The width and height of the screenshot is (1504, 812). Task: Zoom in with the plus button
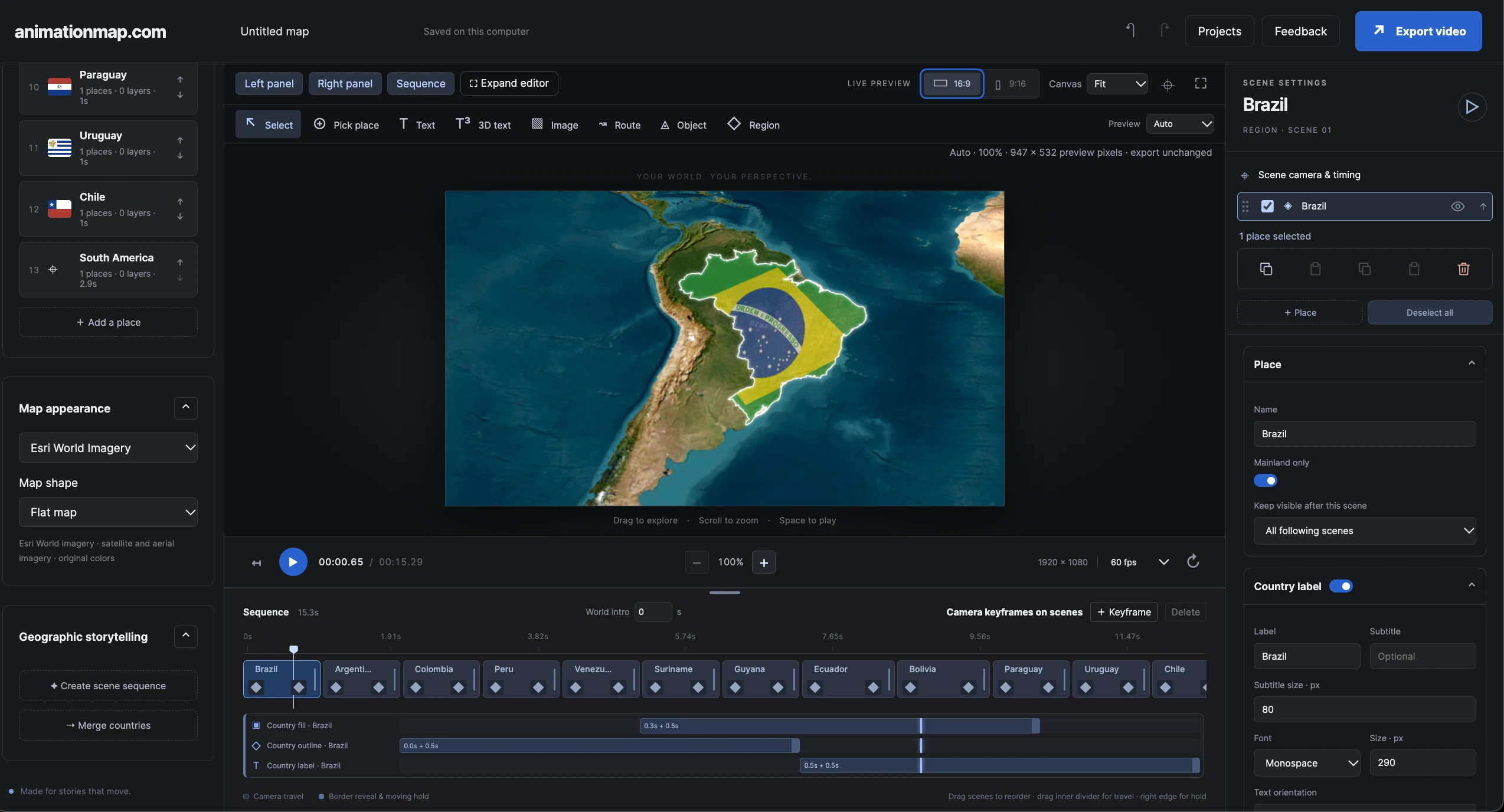tap(764, 562)
